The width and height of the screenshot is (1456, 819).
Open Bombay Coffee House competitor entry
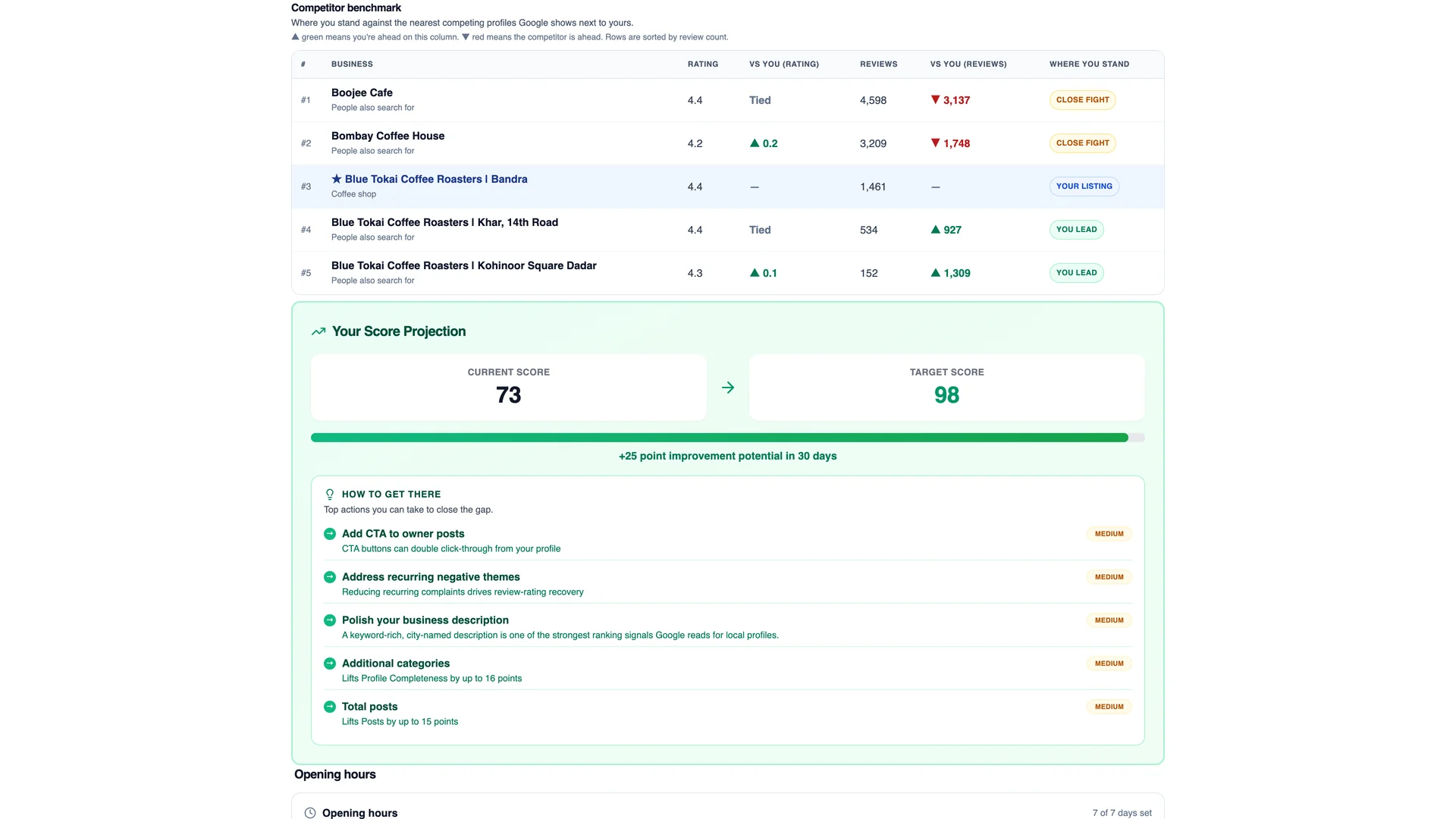(728, 143)
